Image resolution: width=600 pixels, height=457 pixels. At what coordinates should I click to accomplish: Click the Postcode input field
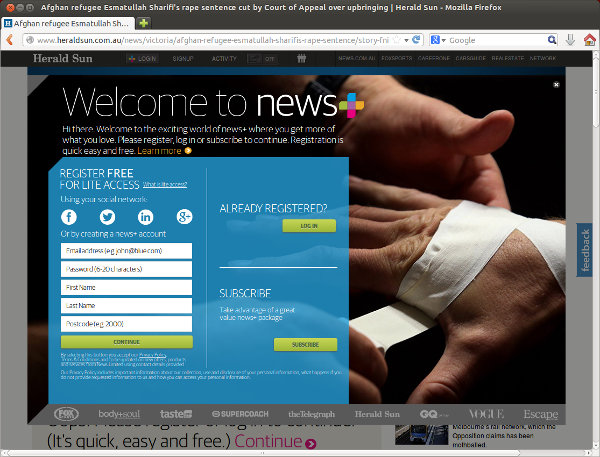[x=126, y=324]
